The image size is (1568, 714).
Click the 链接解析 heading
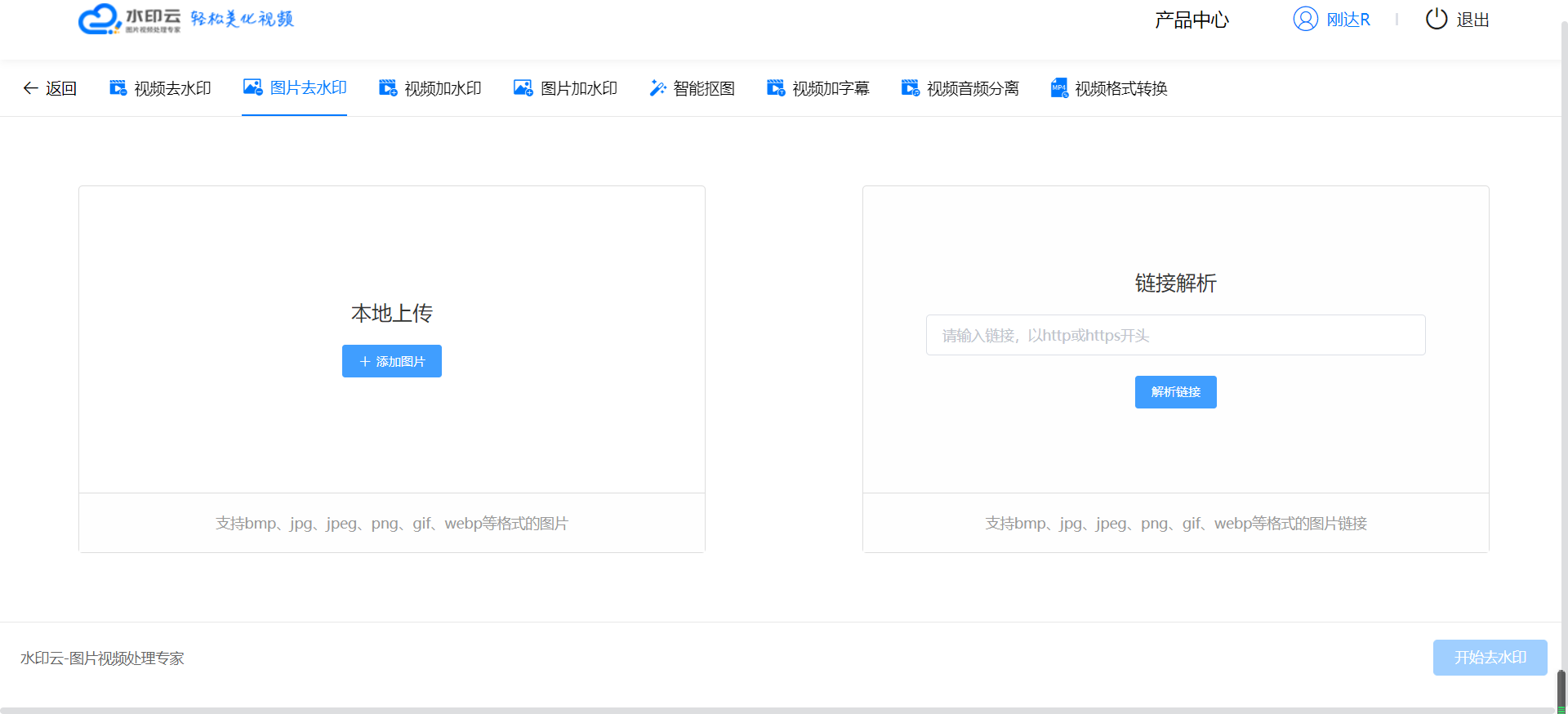click(1176, 283)
